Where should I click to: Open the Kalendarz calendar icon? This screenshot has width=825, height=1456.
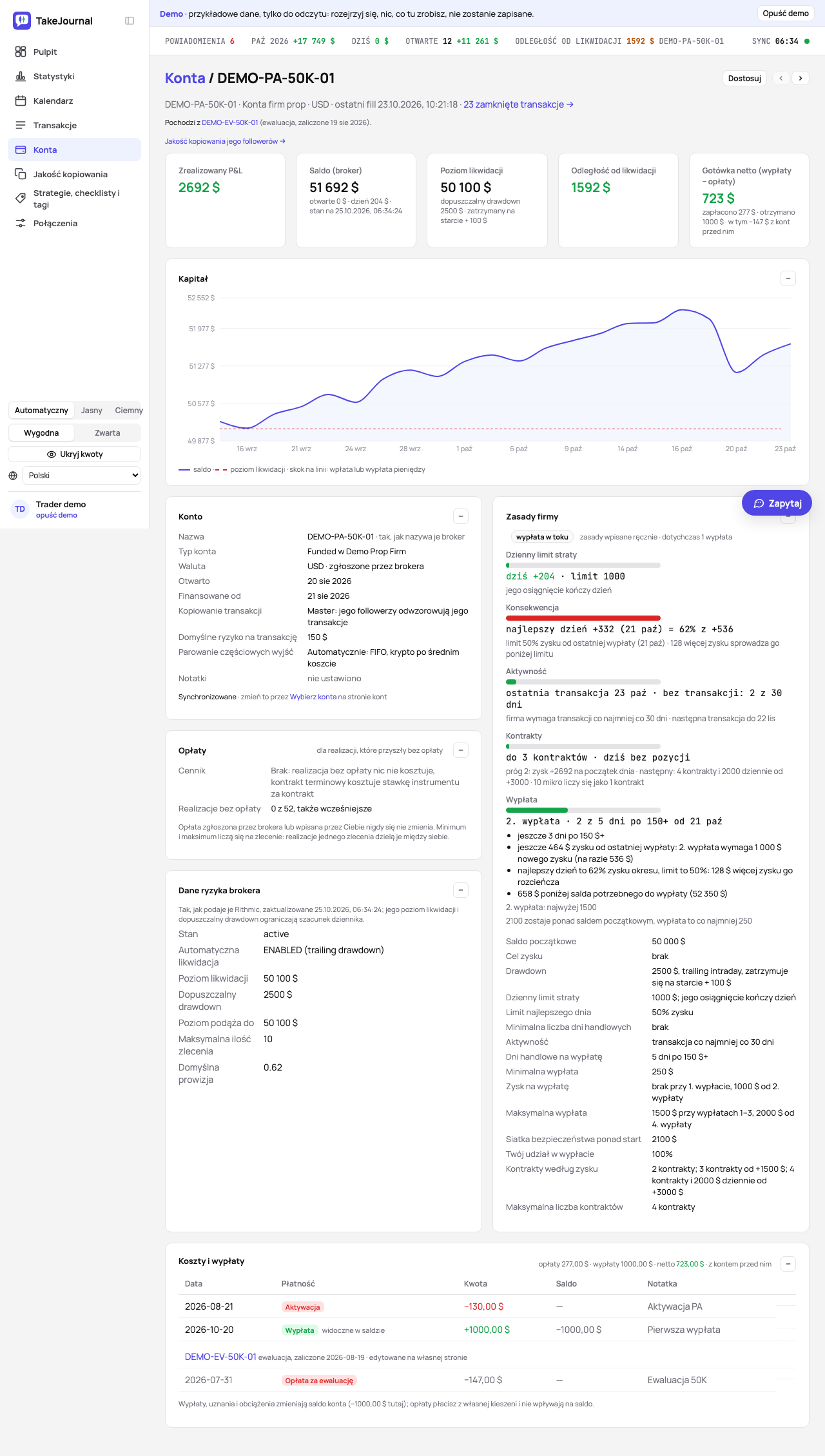pos(21,101)
